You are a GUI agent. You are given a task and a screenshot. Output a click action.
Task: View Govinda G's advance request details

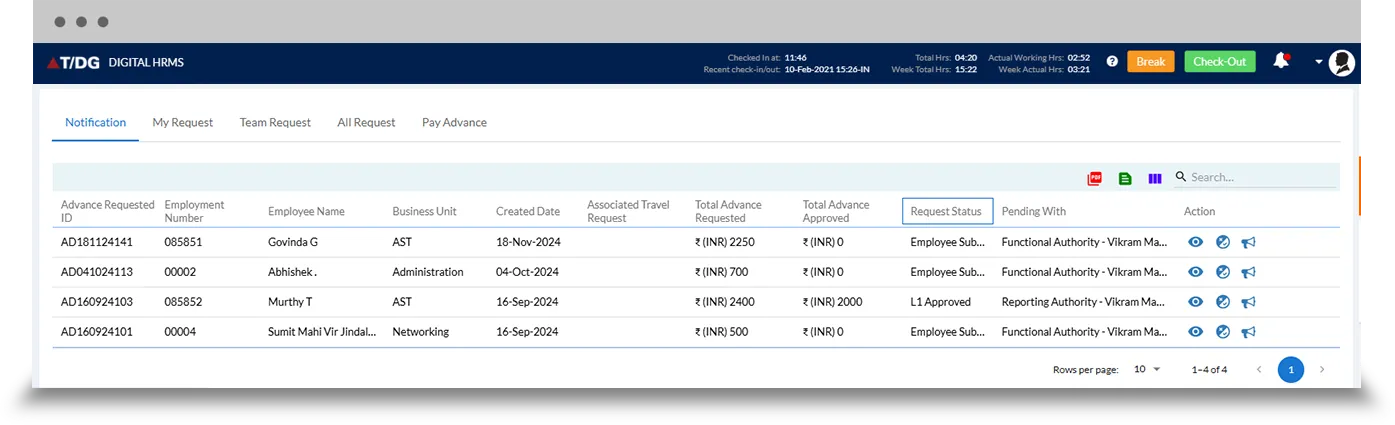point(1195,242)
